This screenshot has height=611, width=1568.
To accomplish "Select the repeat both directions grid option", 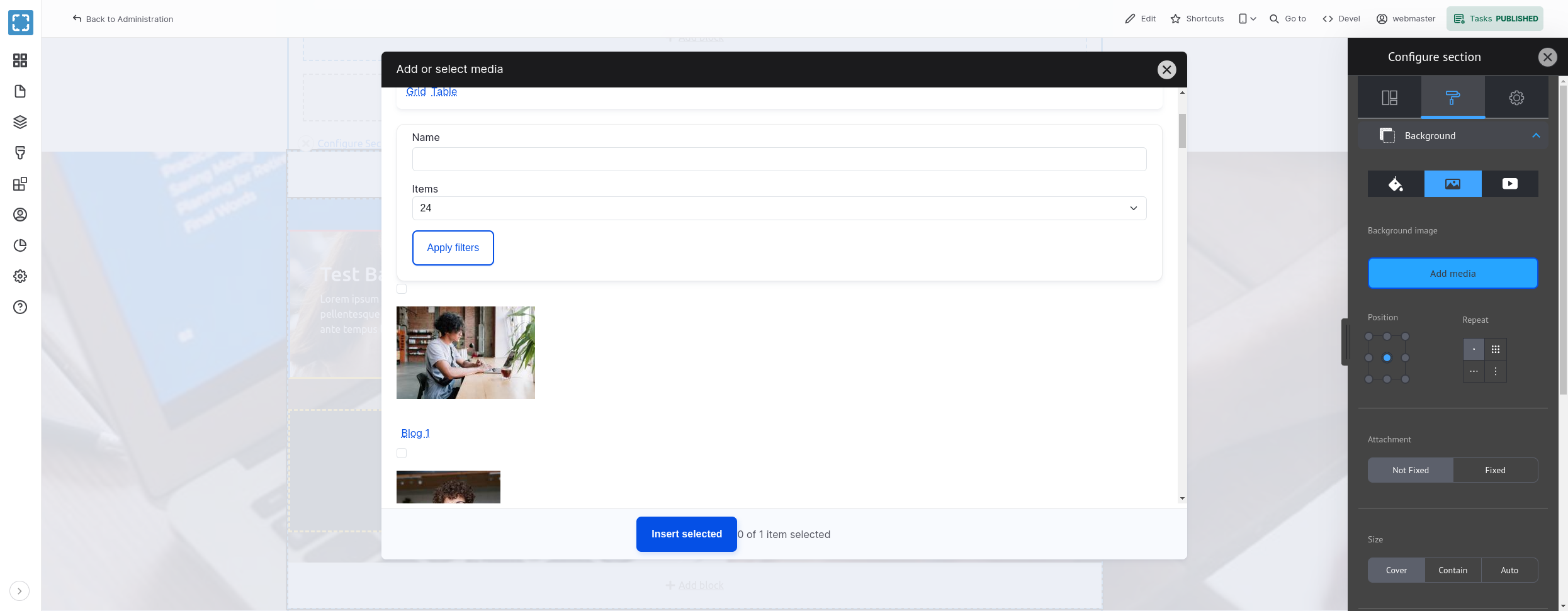I will [x=1496, y=349].
